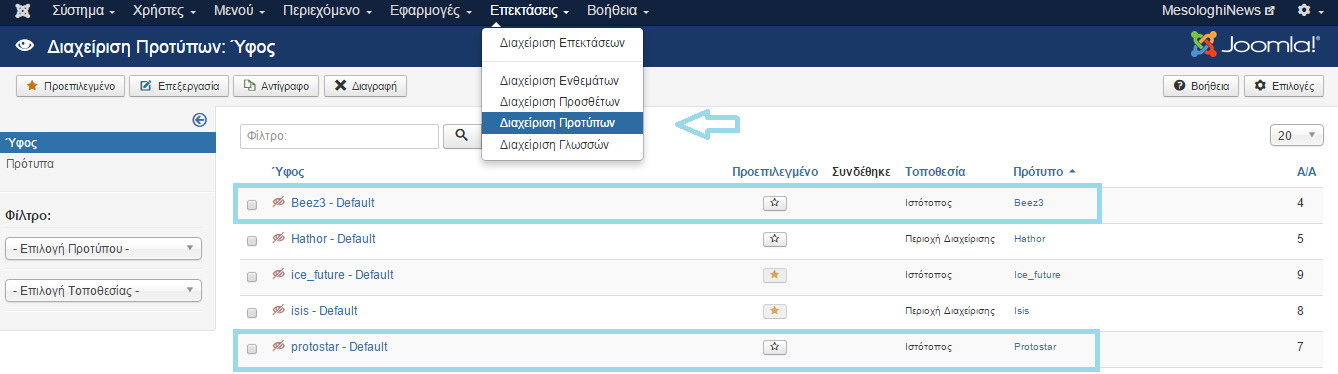Collapse sidebar with the blue arrow icon
1338x374 pixels.
point(199,120)
